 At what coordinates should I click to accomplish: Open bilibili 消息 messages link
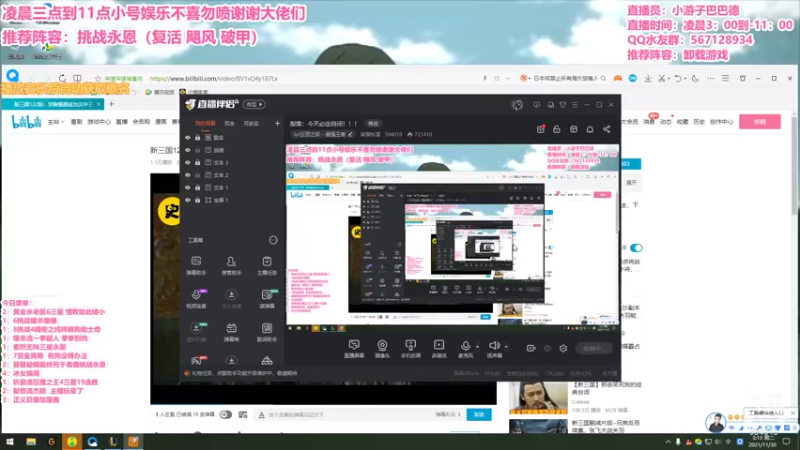648,122
